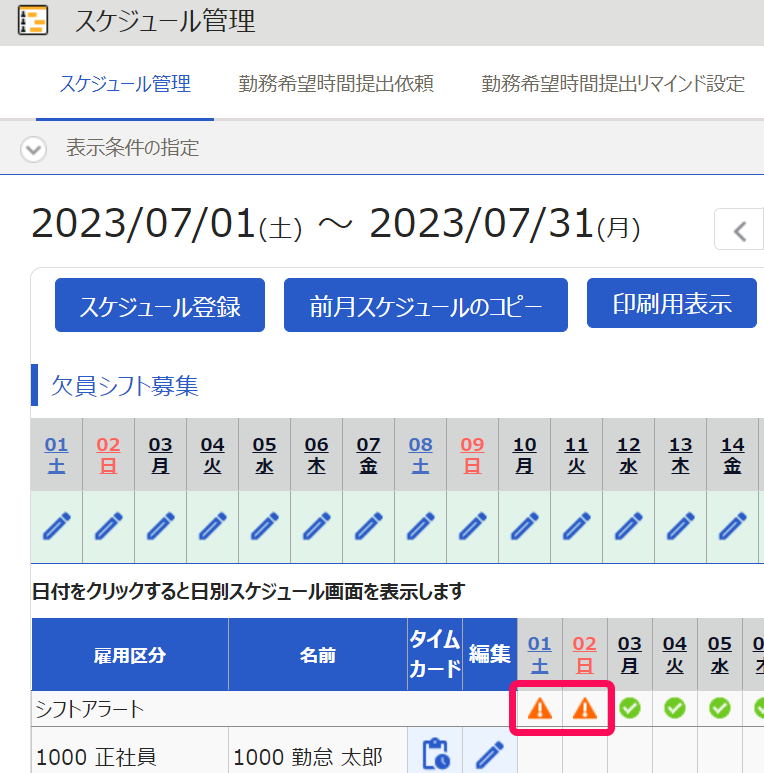This screenshot has width=764, height=773.
Task: Click green check alert icon for day 05
Action: point(720,708)
